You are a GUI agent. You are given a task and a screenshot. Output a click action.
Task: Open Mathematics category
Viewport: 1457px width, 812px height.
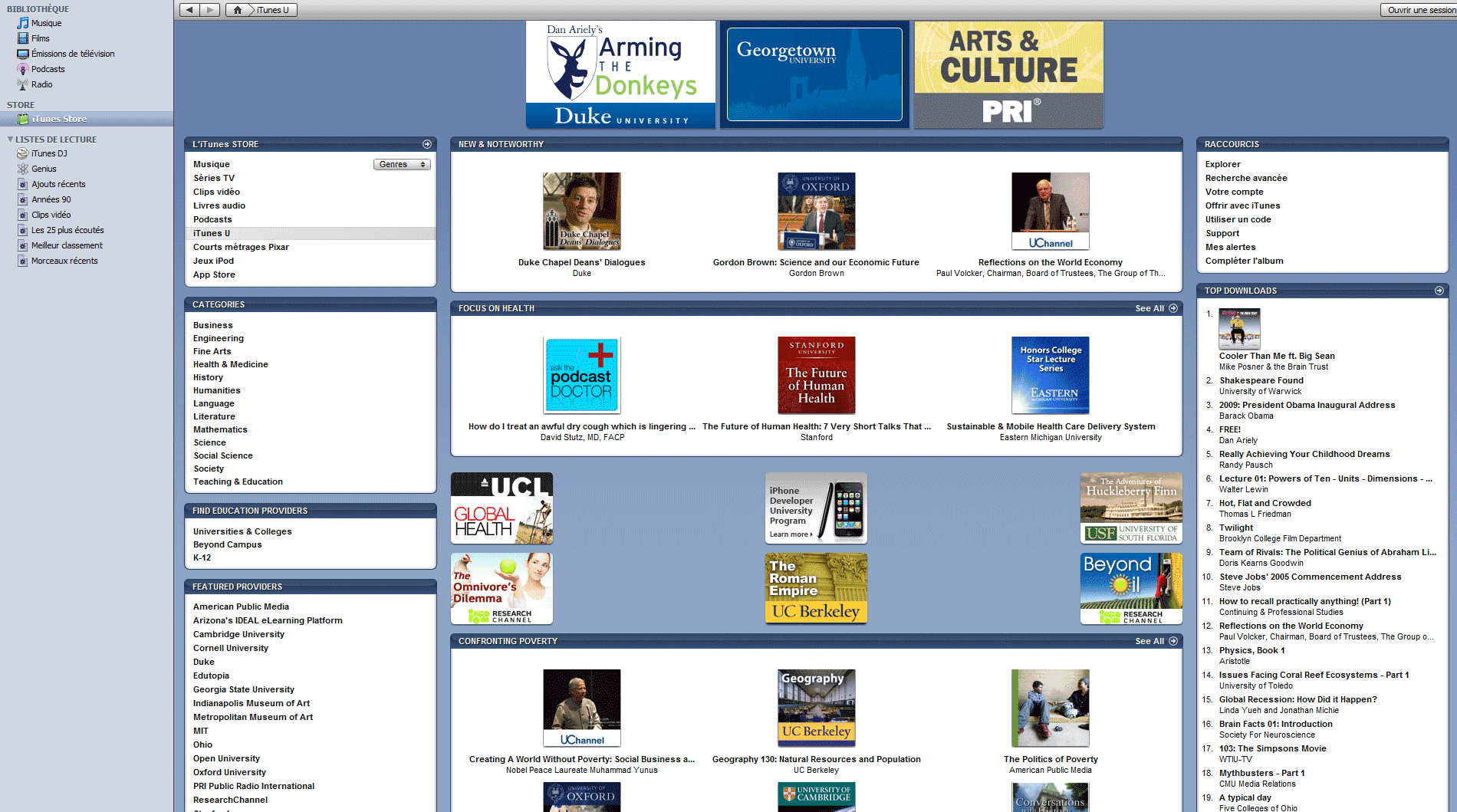(220, 429)
